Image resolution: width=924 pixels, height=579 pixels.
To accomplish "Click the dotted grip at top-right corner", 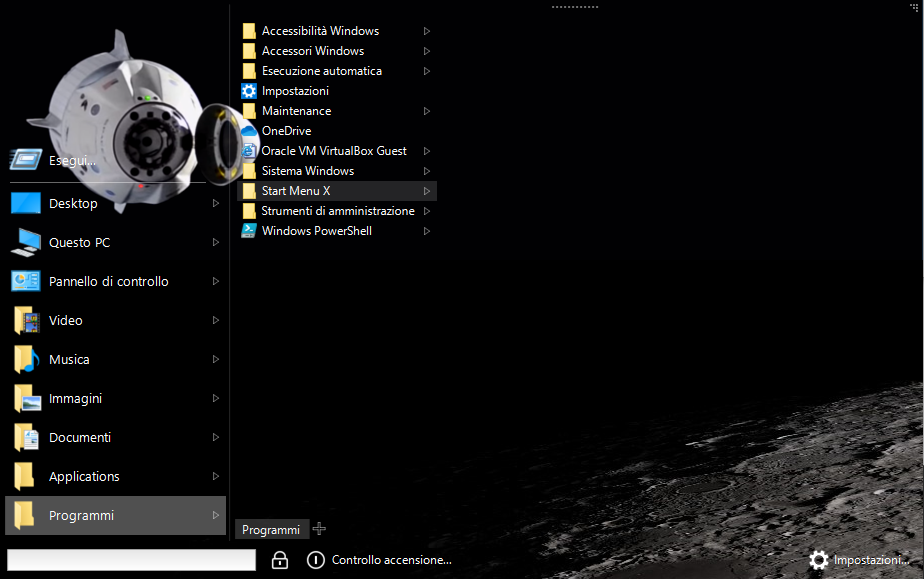I will 914,6.
